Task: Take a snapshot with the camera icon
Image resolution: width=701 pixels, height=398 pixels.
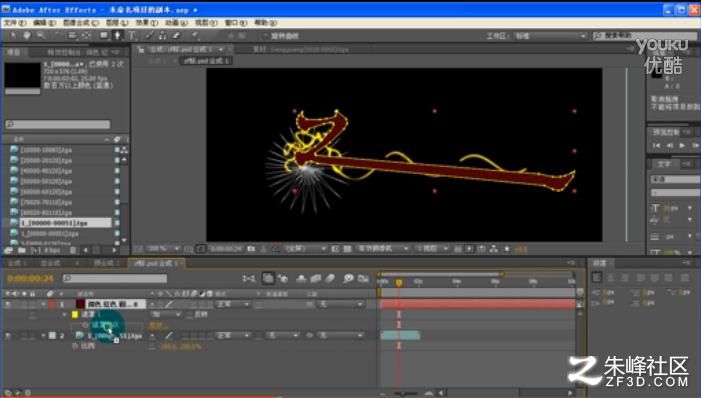Action: tap(251, 249)
